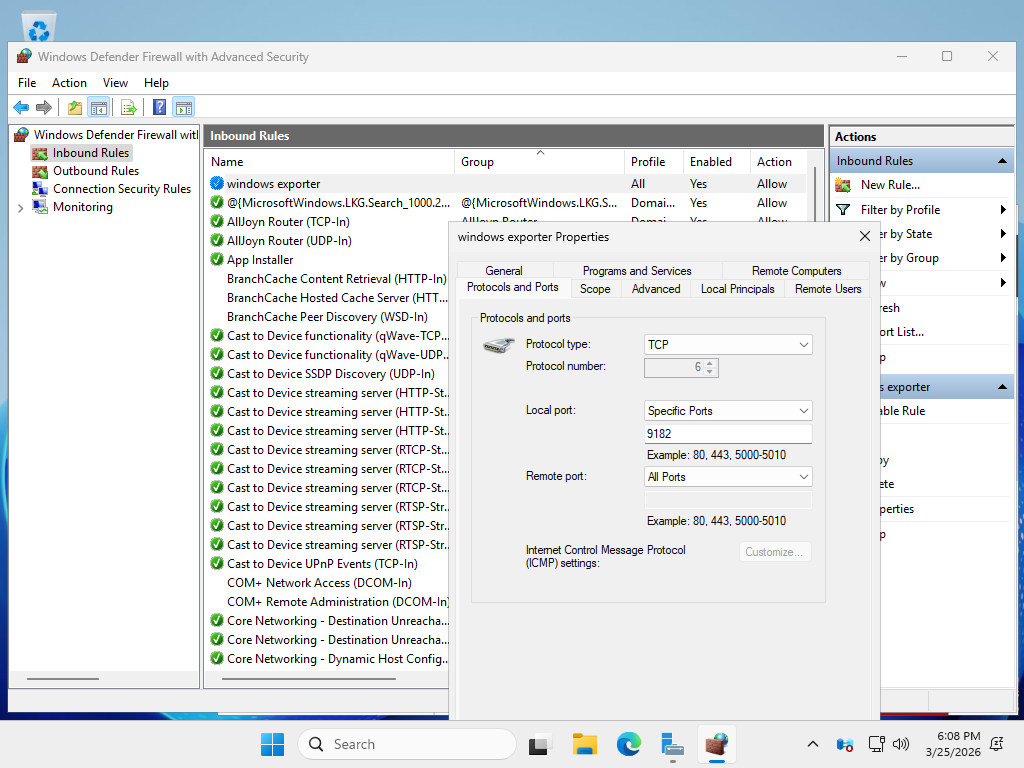Click the Back arrow toolbar icon
The width and height of the screenshot is (1024, 768).
tap(21, 107)
